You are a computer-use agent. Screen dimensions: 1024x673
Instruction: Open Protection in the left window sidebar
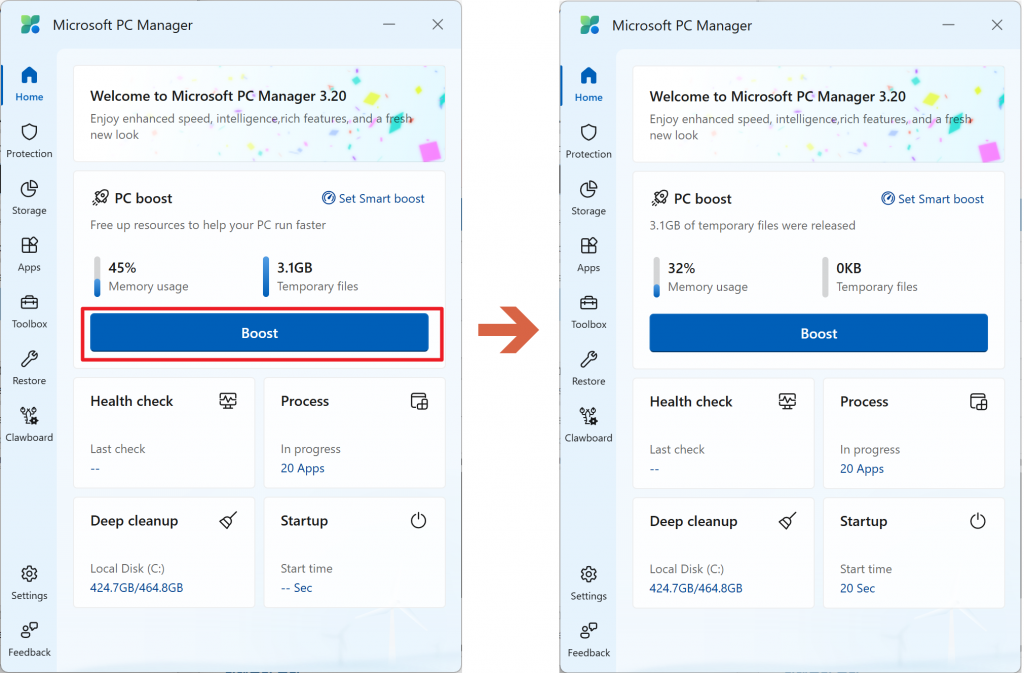tap(29, 141)
